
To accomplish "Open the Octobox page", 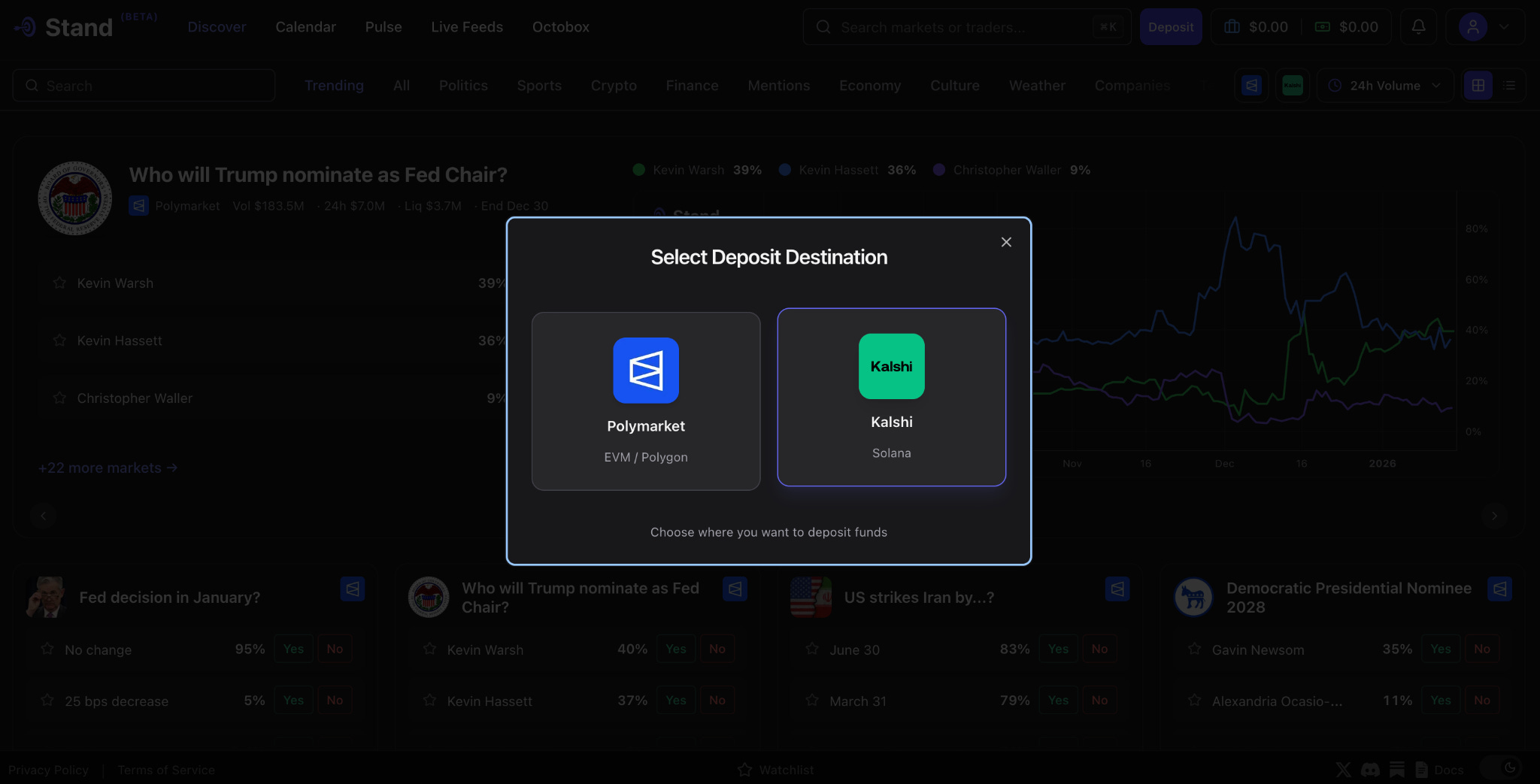I will [x=561, y=27].
